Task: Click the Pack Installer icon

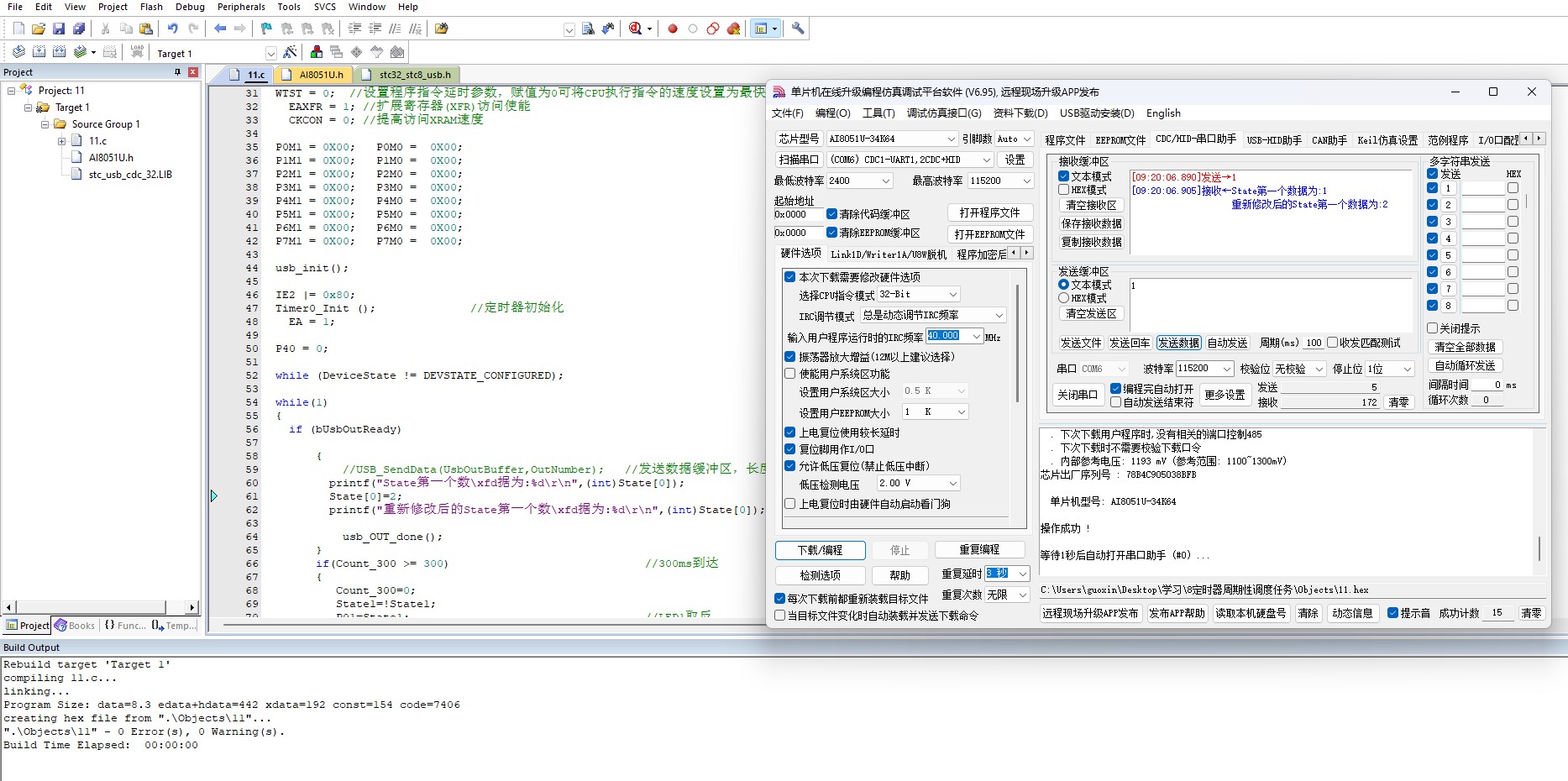Action: pyautogui.click(x=397, y=52)
